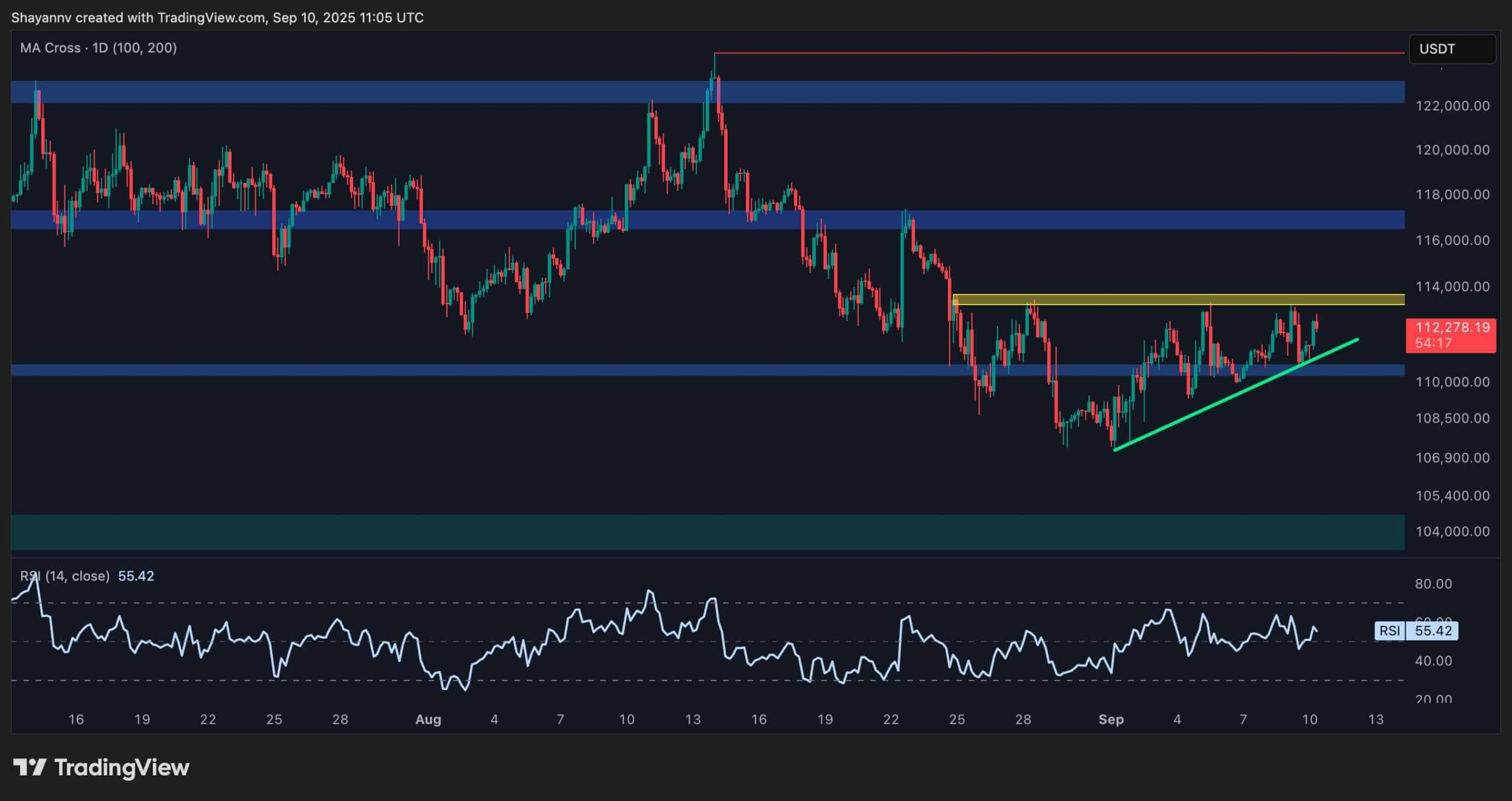Select the yellow resistance zone rectangle

1178,300
